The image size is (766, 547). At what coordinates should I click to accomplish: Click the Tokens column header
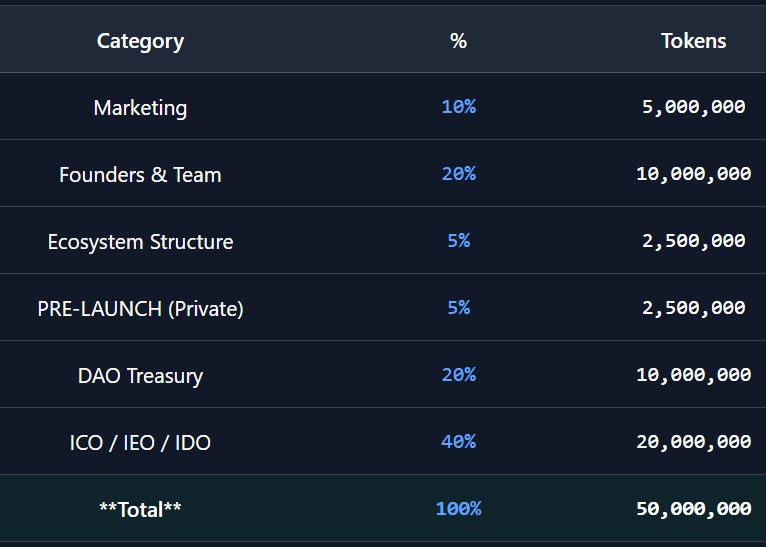click(x=693, y=41)
